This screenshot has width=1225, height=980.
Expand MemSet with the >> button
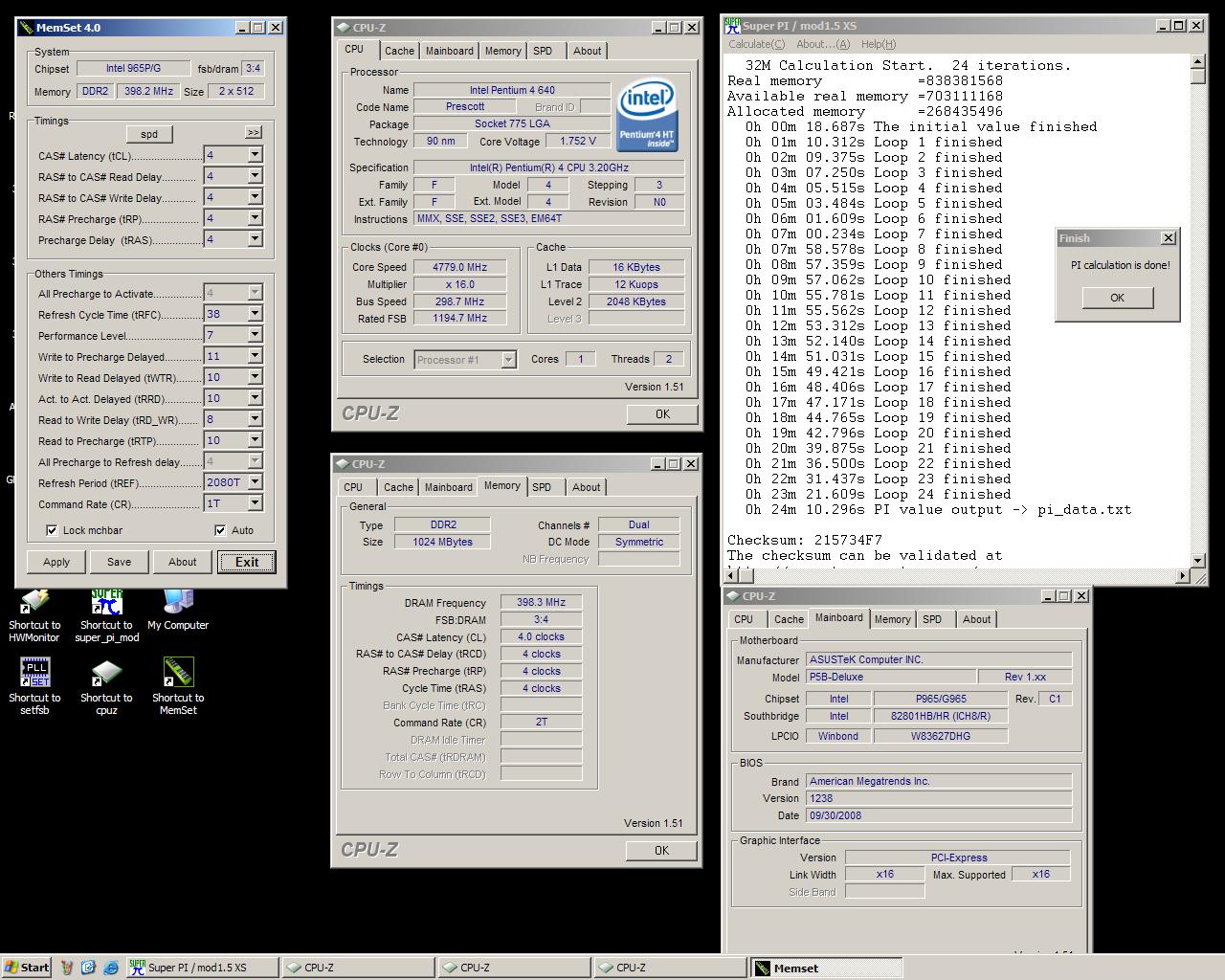point(253,133)
